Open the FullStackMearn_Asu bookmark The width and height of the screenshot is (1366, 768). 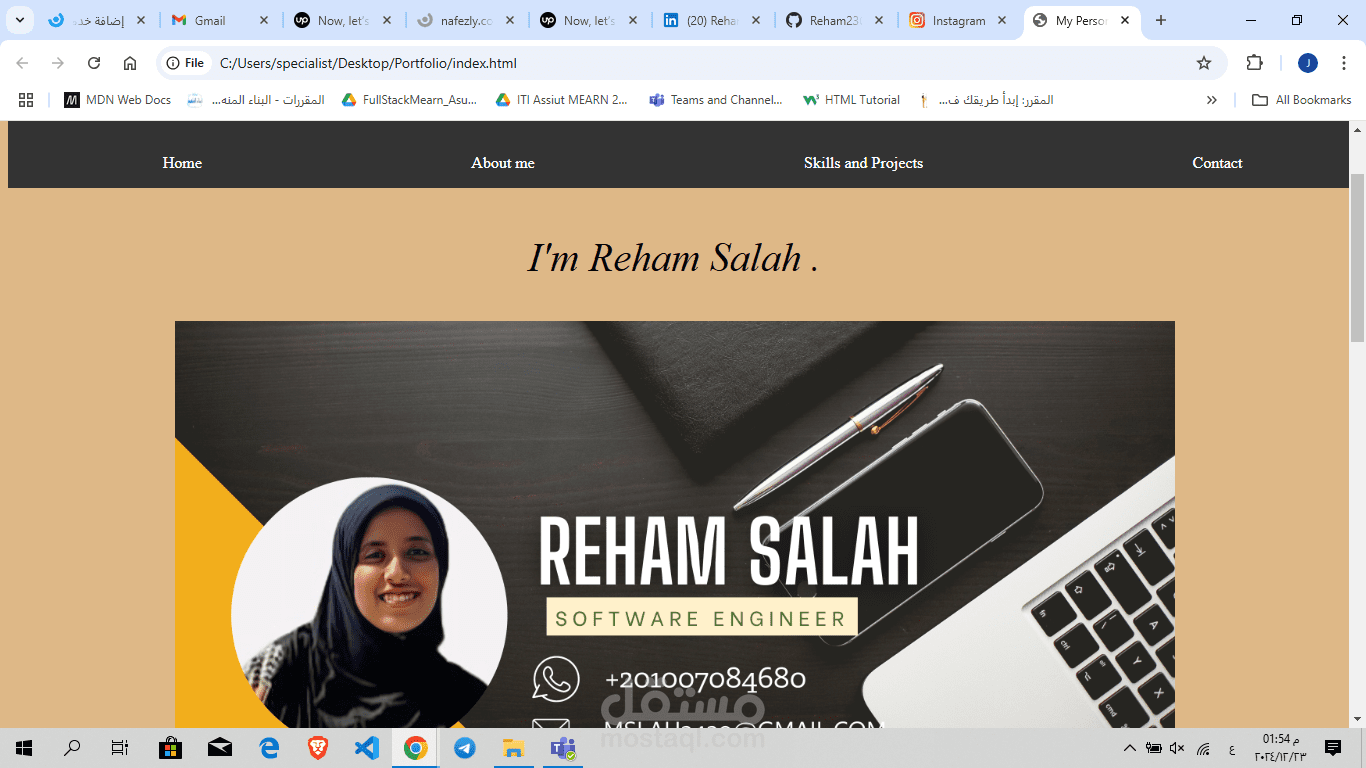(x=410, y=100)
